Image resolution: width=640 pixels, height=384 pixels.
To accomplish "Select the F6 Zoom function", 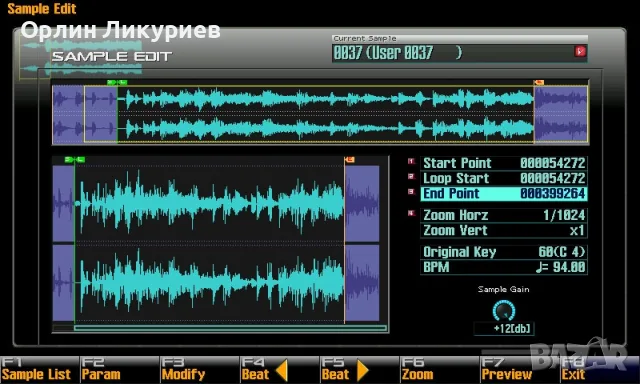I will [439, 369].
